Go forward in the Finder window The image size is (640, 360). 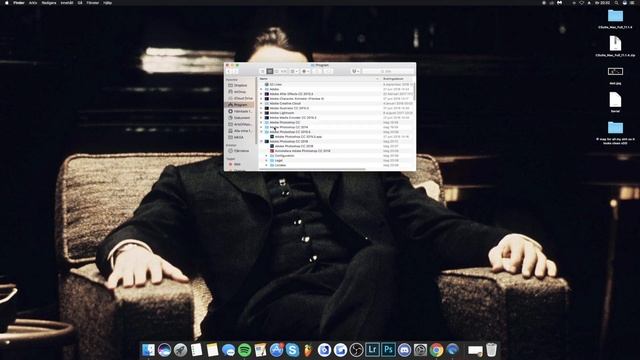(236, 71)
